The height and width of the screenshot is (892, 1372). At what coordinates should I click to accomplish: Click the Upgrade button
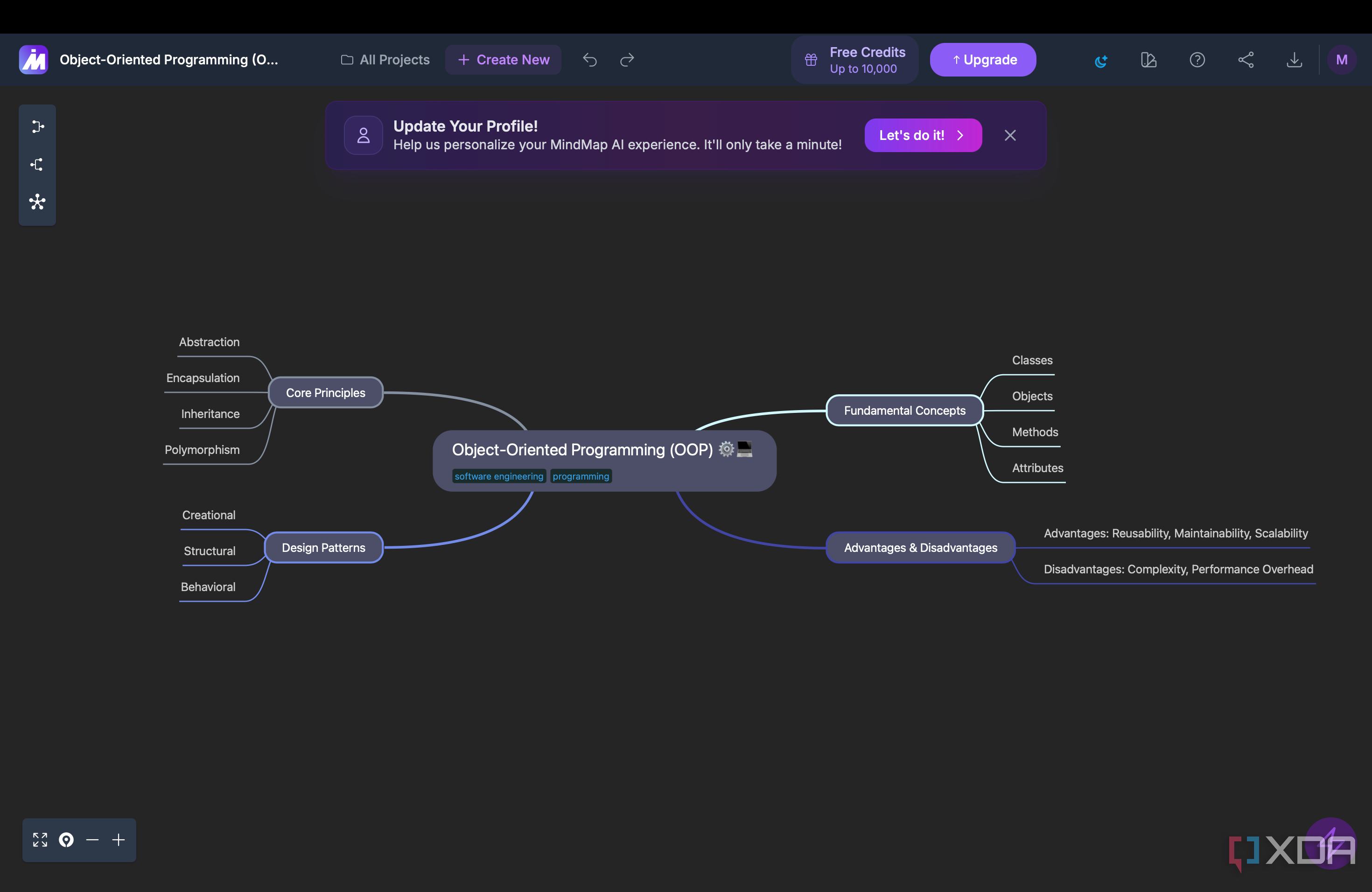tap(983, 59)
